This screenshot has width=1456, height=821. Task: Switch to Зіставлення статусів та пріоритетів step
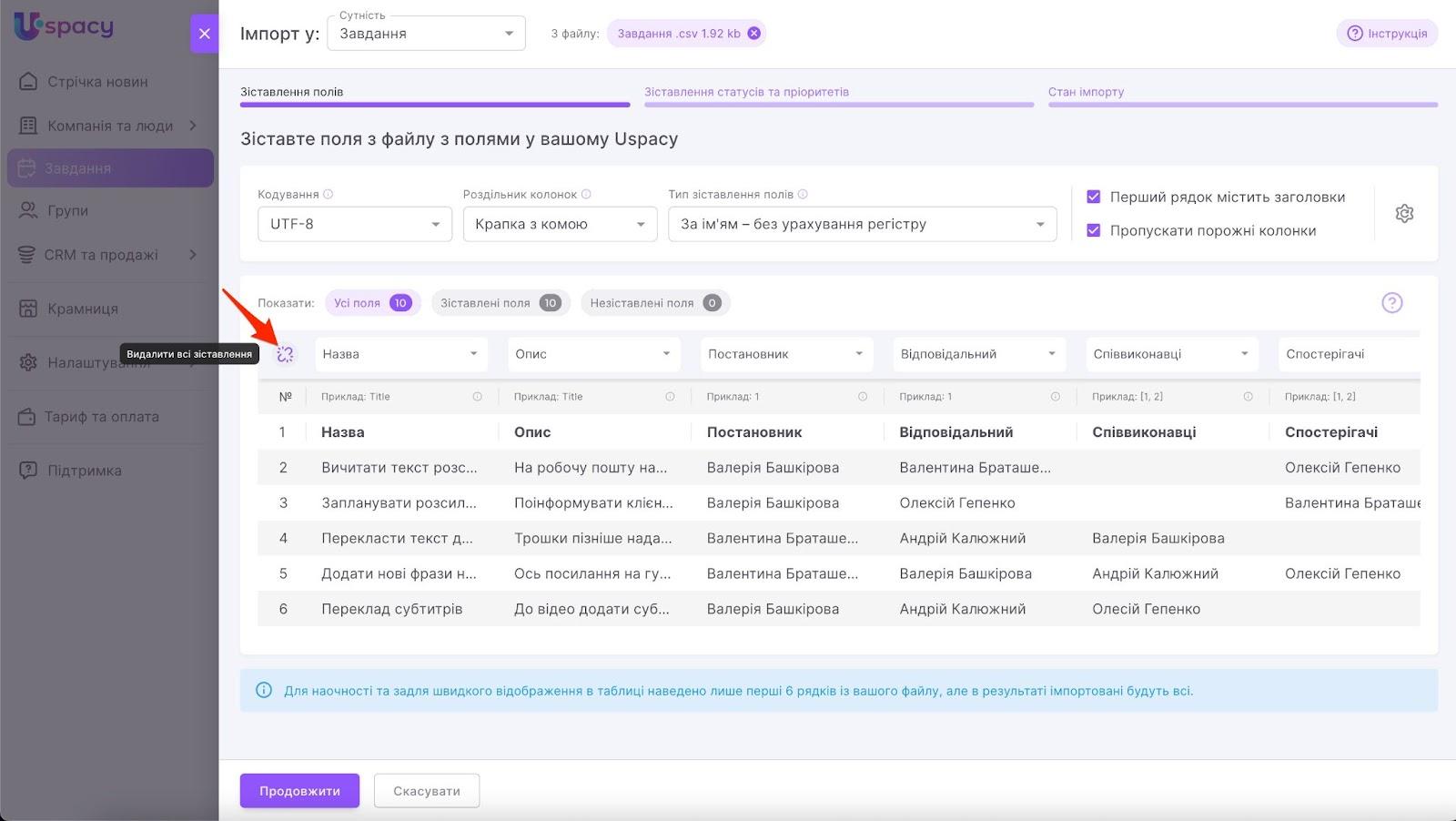pos(746,92)
